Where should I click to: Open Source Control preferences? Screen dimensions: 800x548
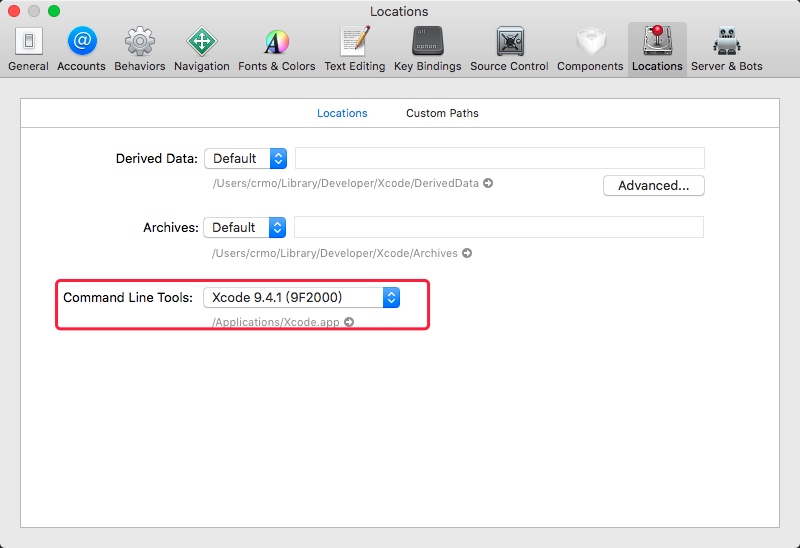pos(509,48)
